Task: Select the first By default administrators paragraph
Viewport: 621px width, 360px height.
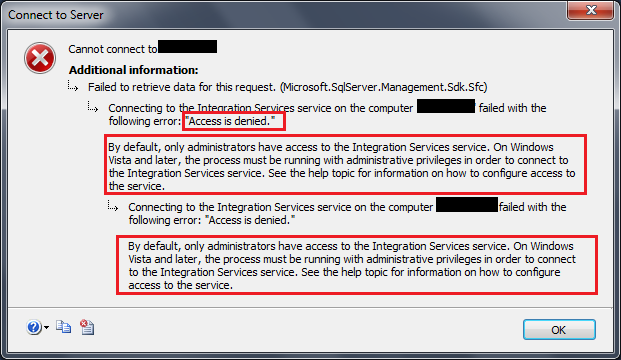Action: (x=342, y=166)
